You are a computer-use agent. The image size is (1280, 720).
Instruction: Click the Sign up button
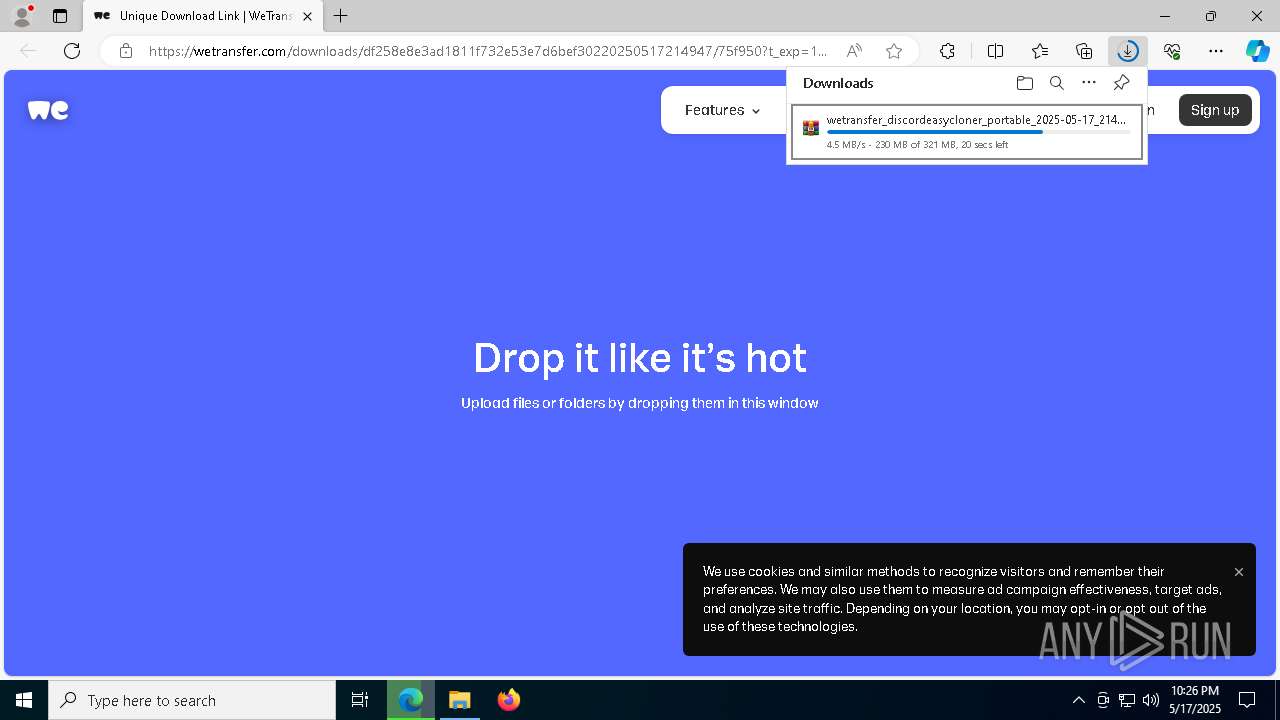coord(1215,110)
